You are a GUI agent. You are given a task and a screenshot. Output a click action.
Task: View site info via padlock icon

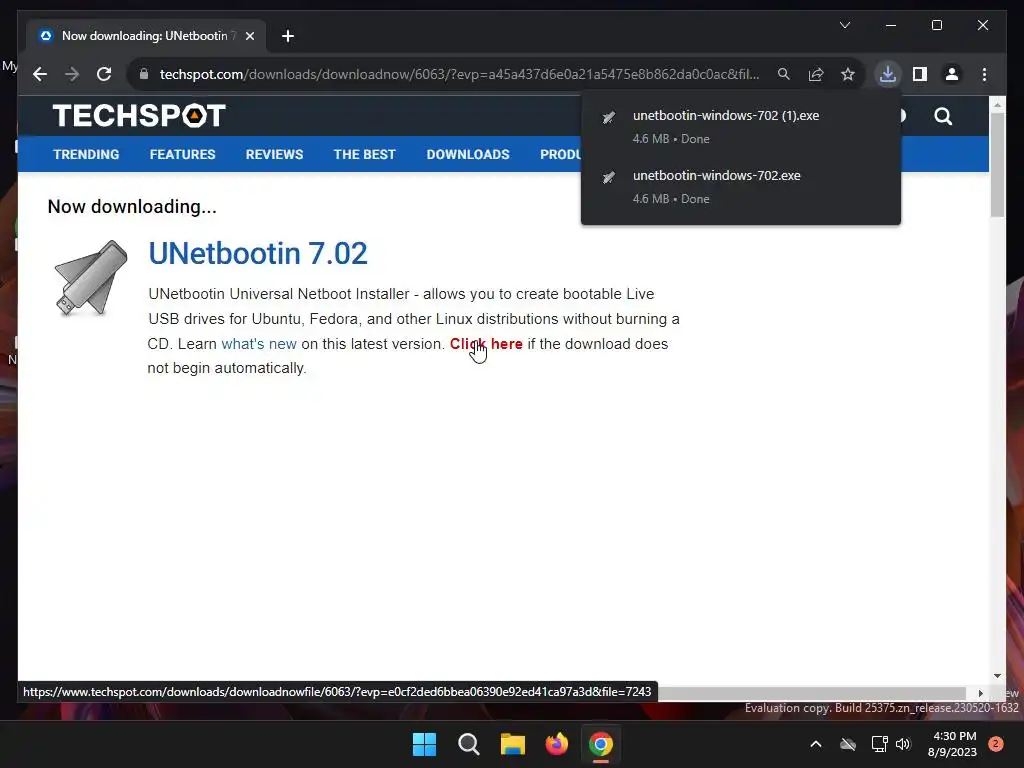coord(144,74)
